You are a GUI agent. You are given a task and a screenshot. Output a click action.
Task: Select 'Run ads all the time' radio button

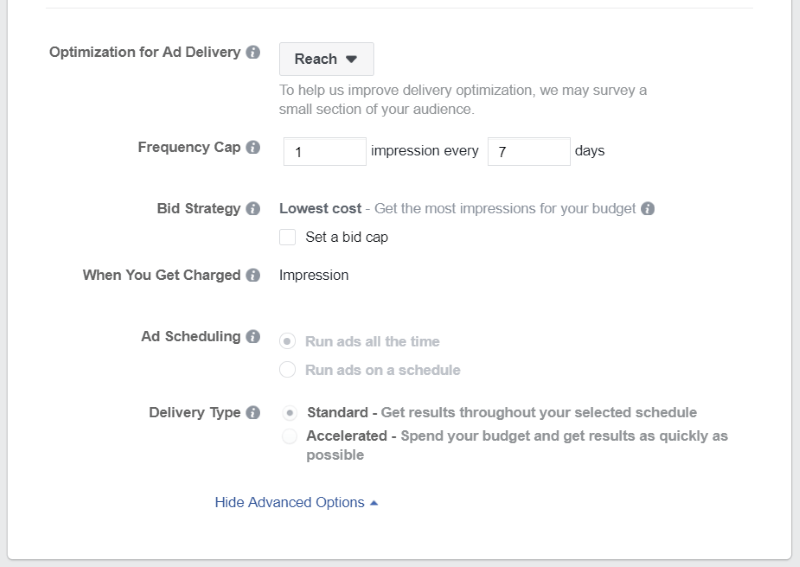[x=287, y=341]
